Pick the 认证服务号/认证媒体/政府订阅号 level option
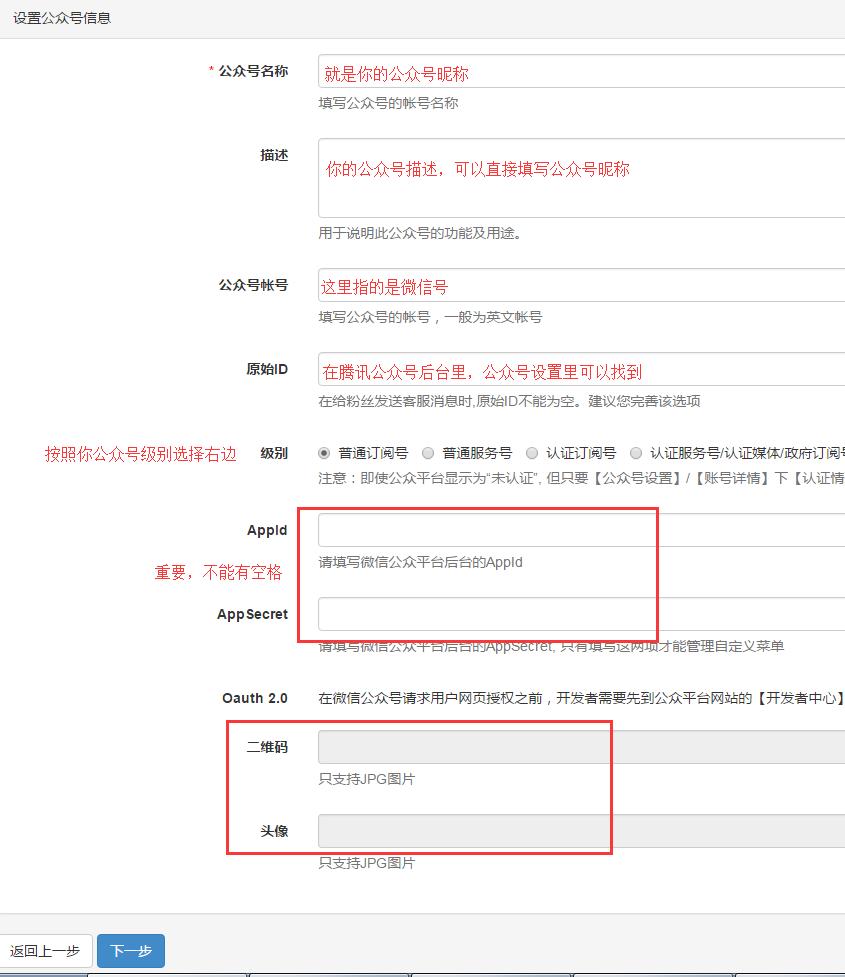845x977 pixels. [x=637, y=451]
